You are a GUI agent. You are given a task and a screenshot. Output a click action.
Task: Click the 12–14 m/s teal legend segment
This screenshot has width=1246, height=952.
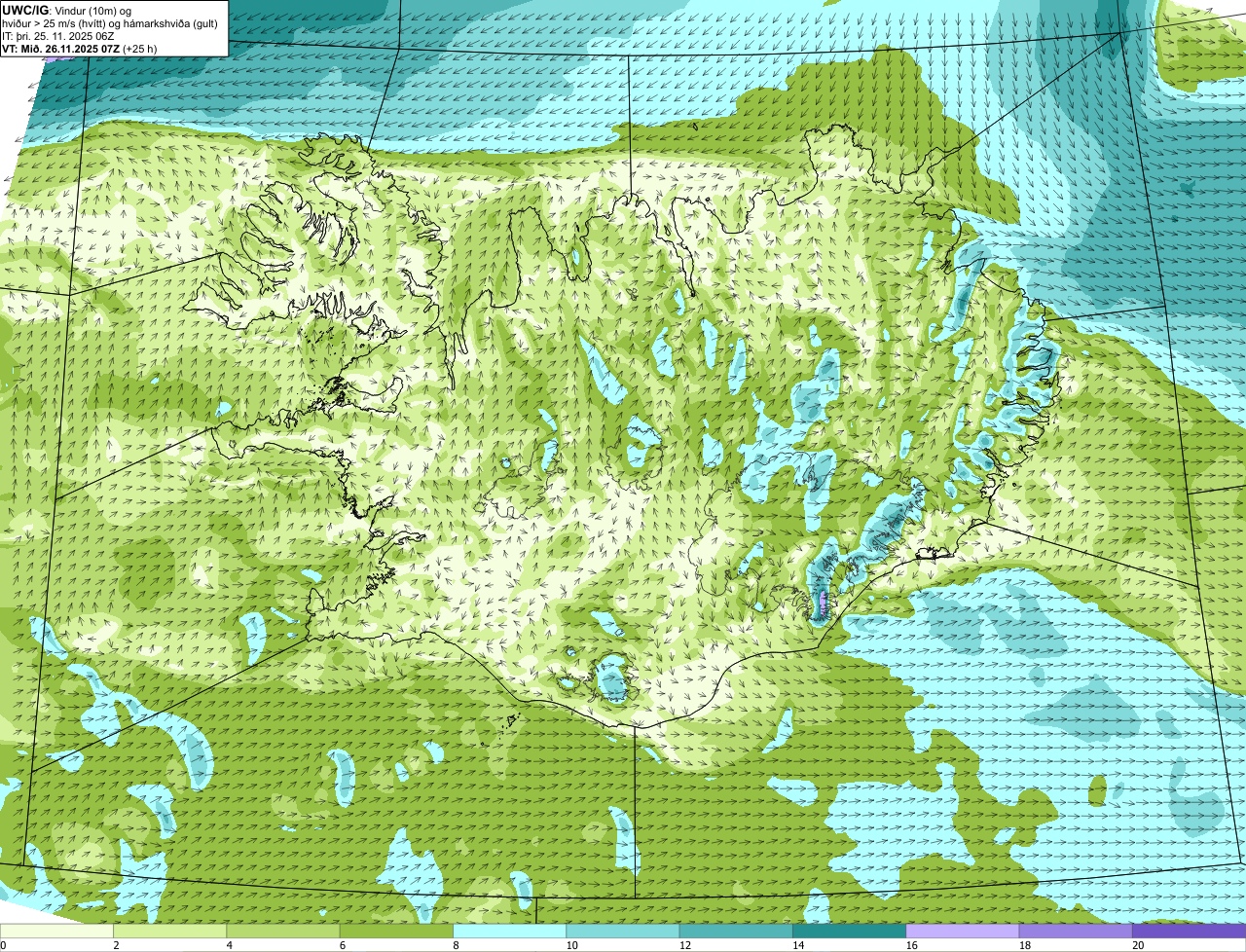coord(736,932)
